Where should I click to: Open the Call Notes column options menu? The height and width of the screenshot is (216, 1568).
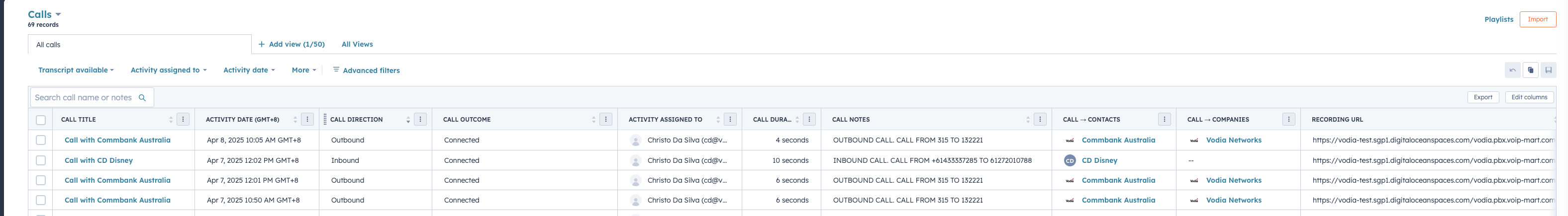coord(1040,120)
